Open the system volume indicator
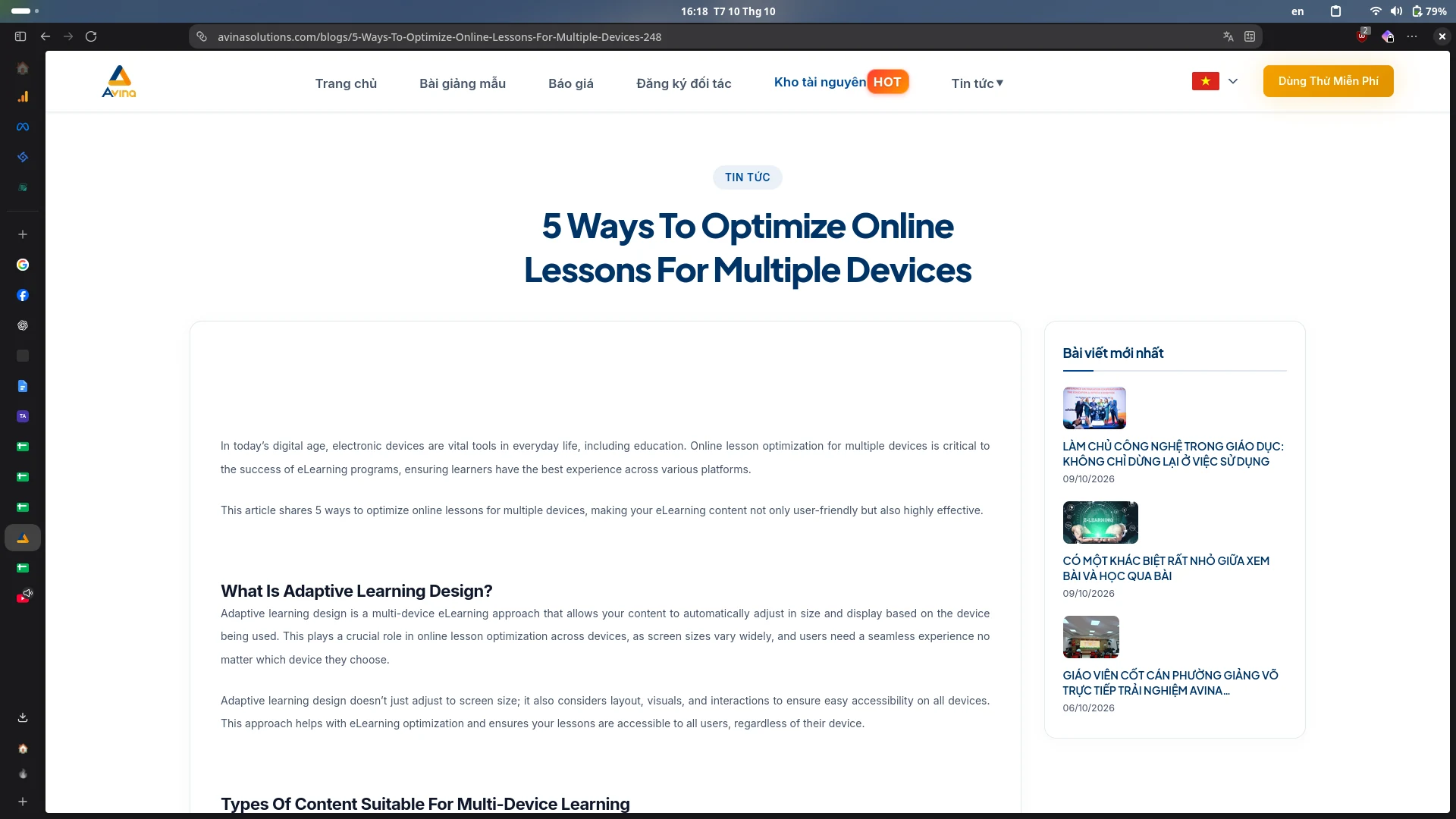This screenshot has height=819, width=1456. [x=1396, y=11]
